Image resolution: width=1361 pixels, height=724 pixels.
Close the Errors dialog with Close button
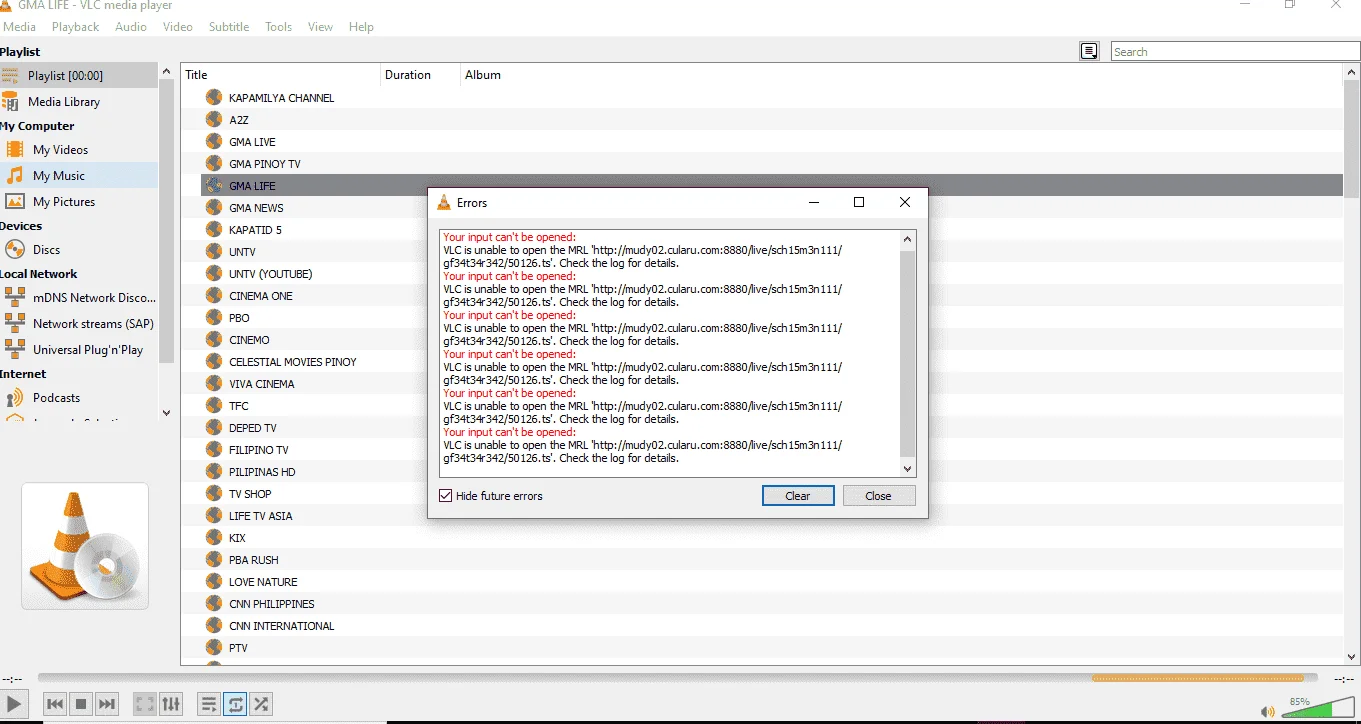click(x=878, y=496)
